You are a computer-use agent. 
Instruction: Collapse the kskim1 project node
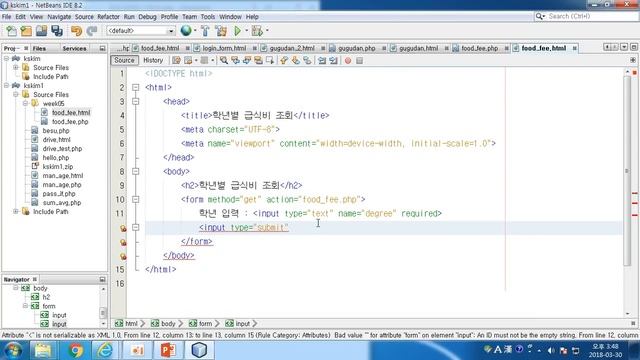click(x=7, y=86)
